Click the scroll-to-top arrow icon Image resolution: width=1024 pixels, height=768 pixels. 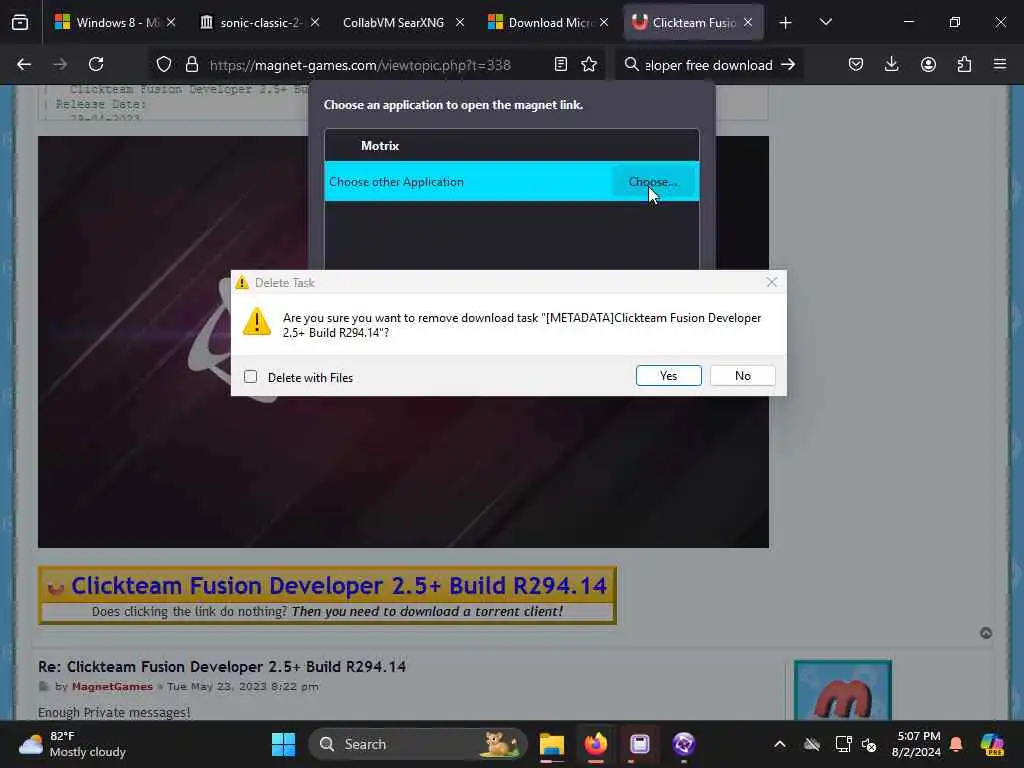pos(986,633)
